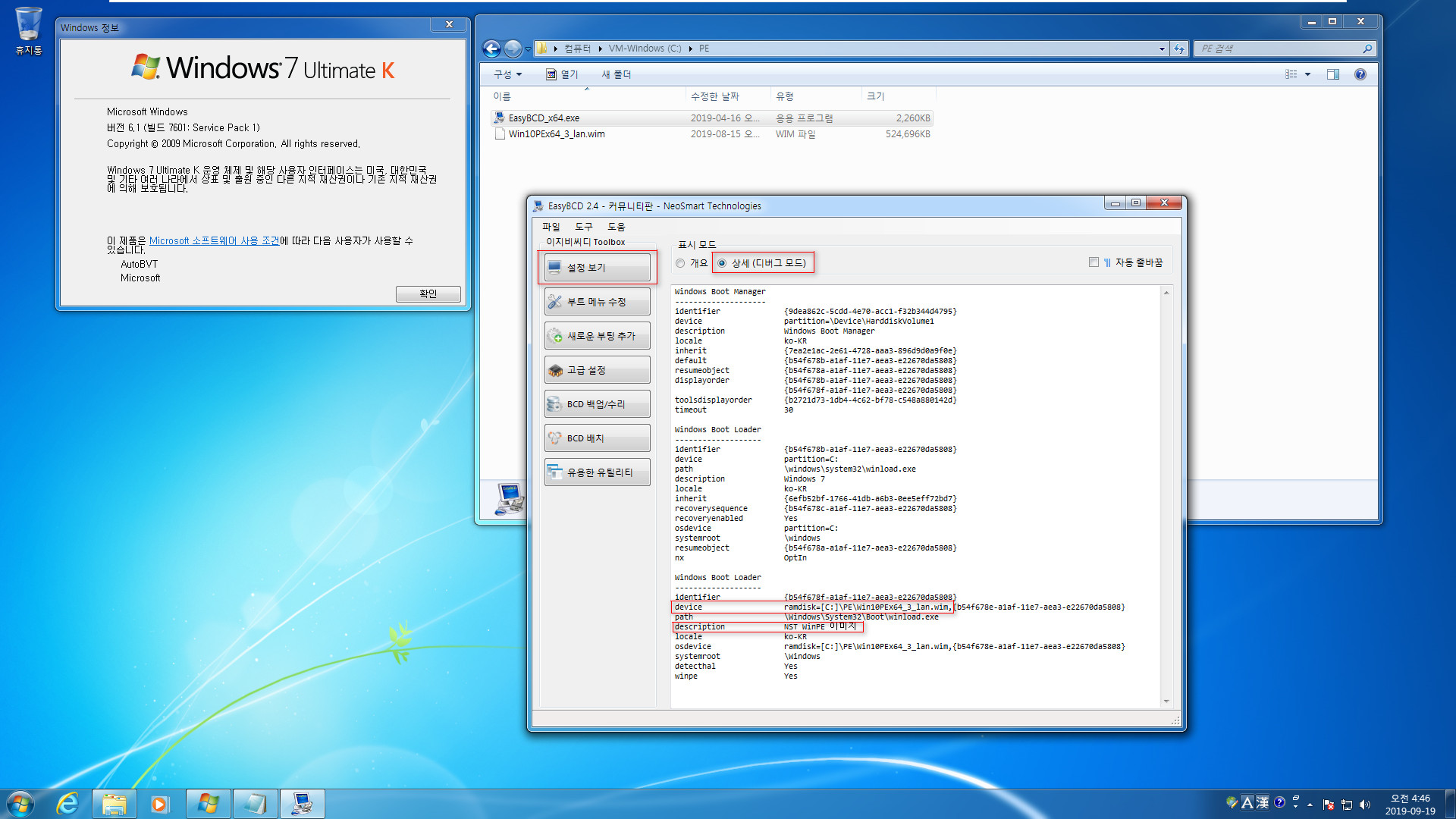Expand dropdown arrow after VM-Windows (C:) breadcrumb
This screenshot has width=1456, height=819.
[691, 49]
